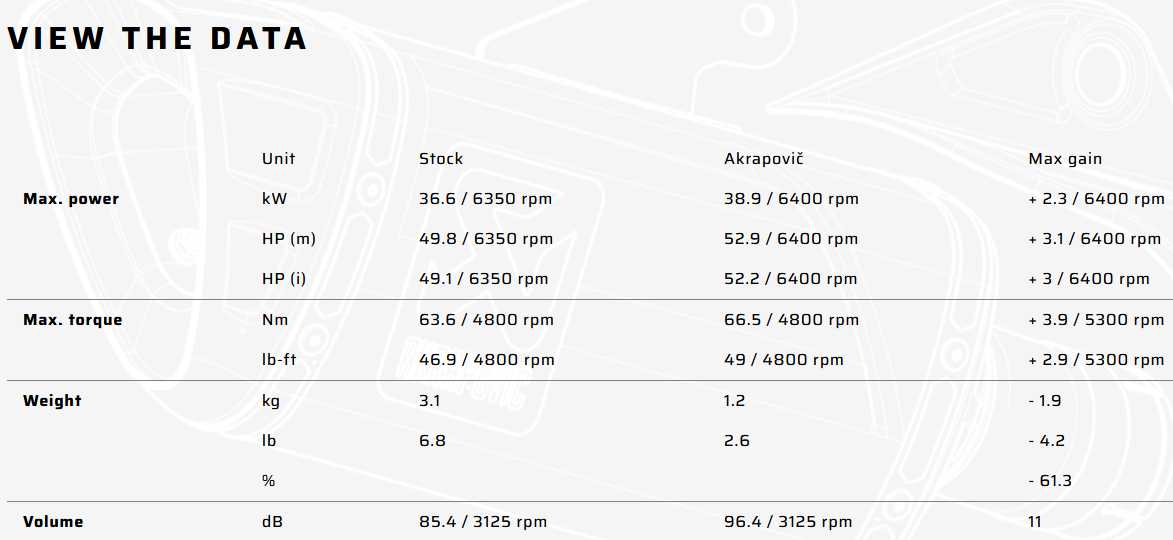Select the "+ 3.1 / 6400 rpm" gain

[x=1095, y=238]
